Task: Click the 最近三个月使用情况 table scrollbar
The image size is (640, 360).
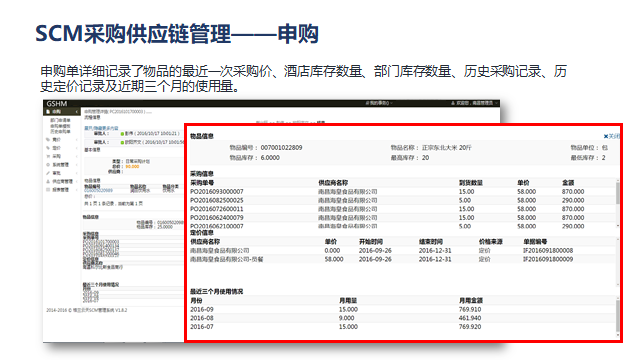Action: 618,316
